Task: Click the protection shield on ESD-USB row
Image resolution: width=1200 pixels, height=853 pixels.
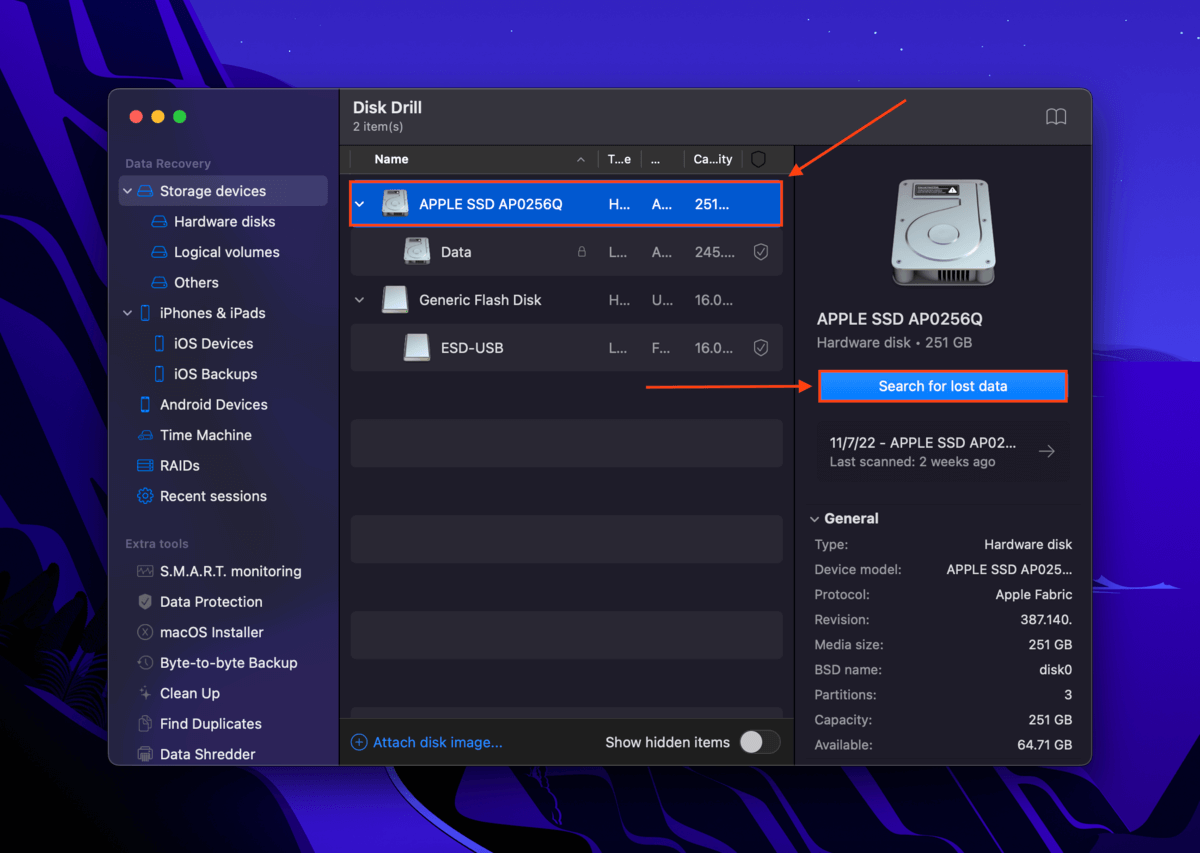Action: click(x=761, y=348)
